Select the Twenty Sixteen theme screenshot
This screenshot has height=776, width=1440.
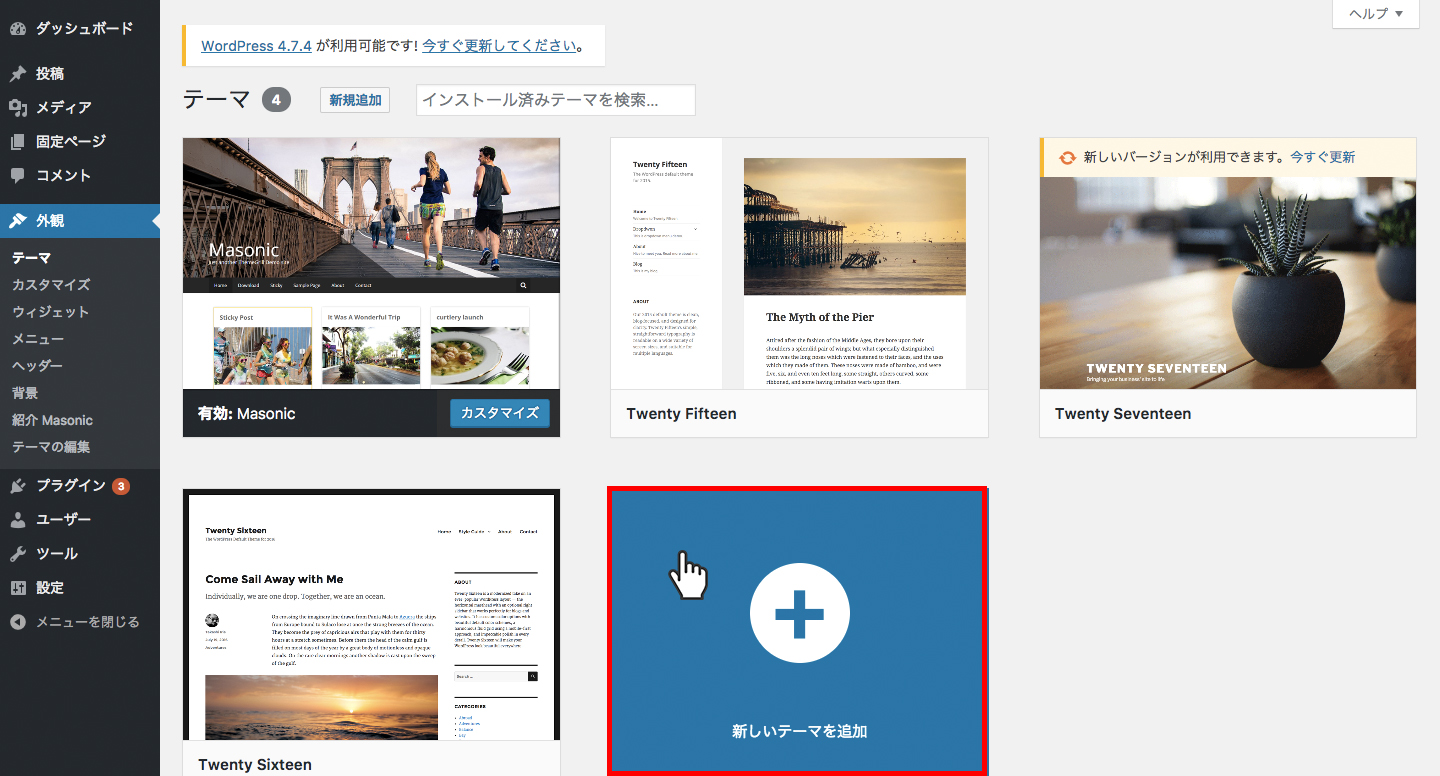click(371, 615)
